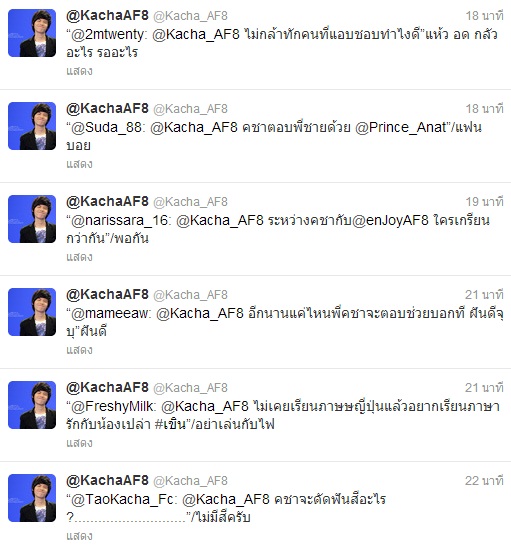Open the 22 นาที timestamp link
Screen dimensions: 511x548
484,481
